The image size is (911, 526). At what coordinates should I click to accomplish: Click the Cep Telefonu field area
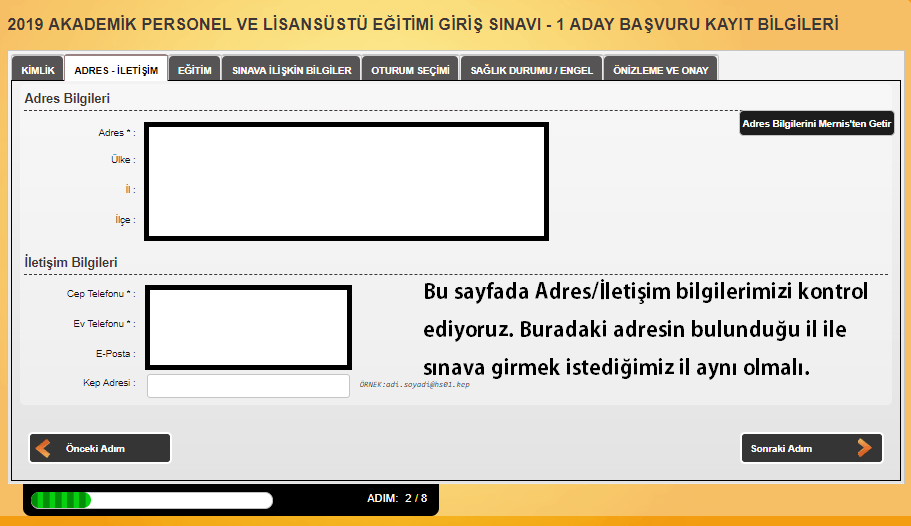(x=248, y=296)
